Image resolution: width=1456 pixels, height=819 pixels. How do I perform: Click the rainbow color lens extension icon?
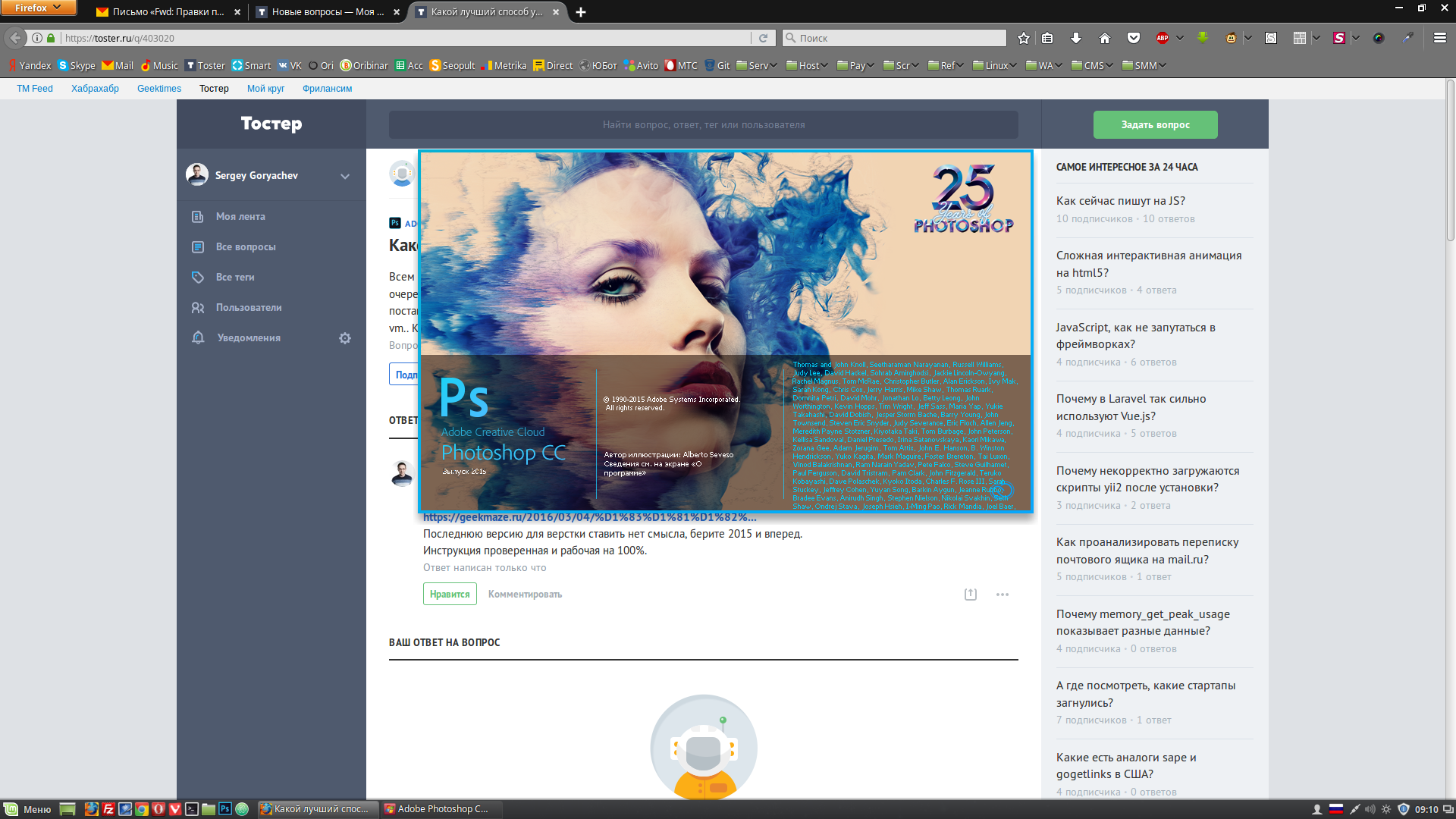pos(1379,38)
